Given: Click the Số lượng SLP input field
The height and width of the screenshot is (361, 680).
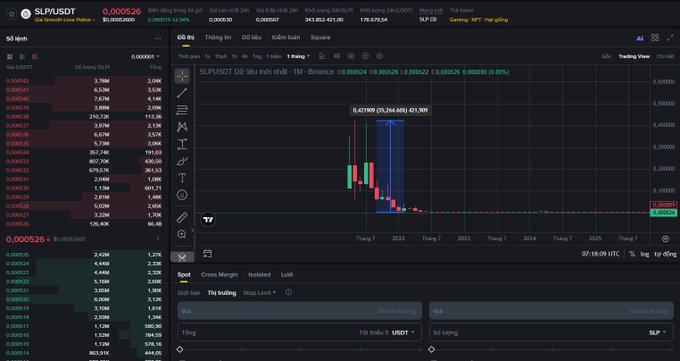Looking at the screenshot, I should click(551, 333).
